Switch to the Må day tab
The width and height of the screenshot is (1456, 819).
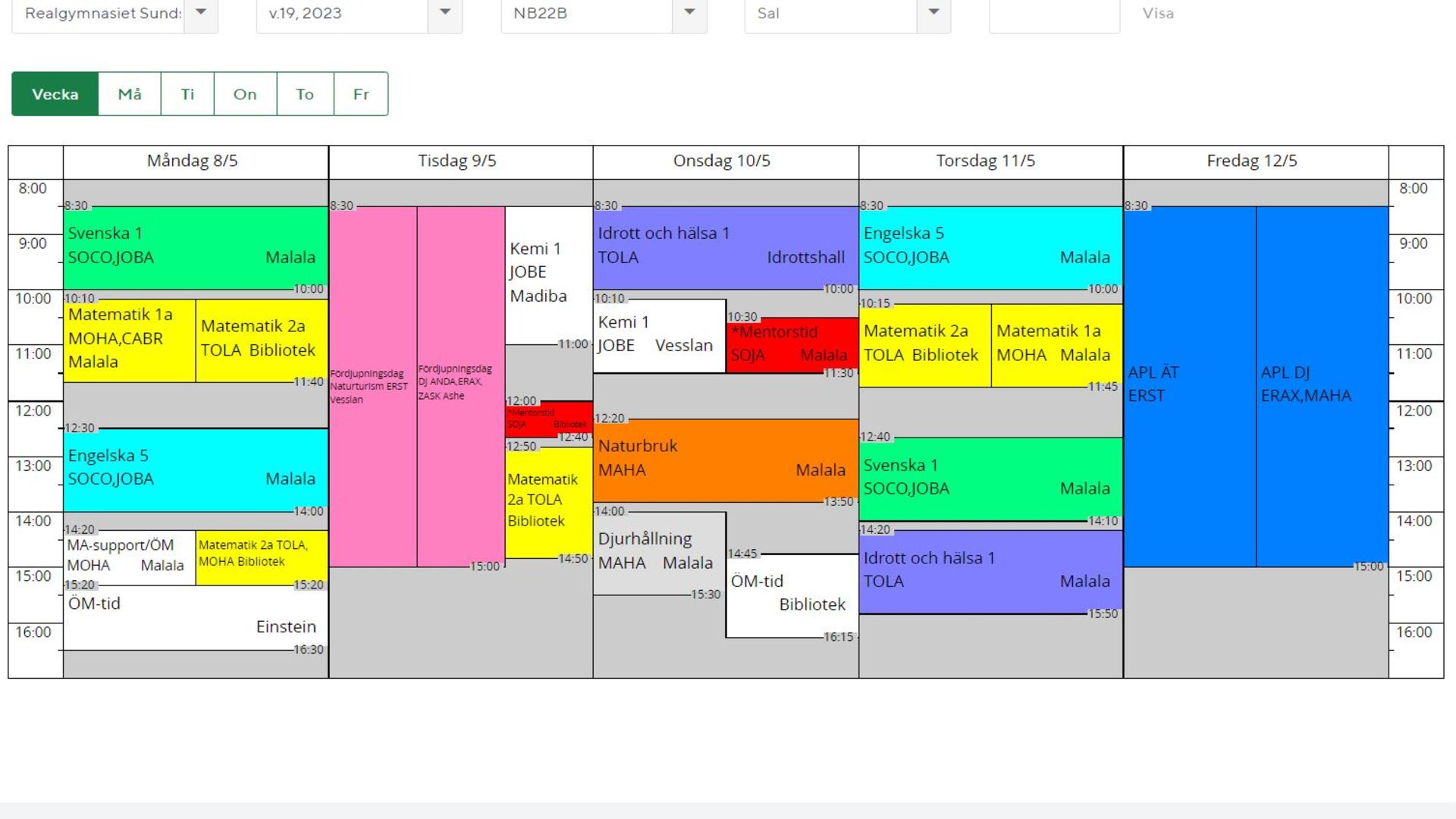click(x=130, y=94)
